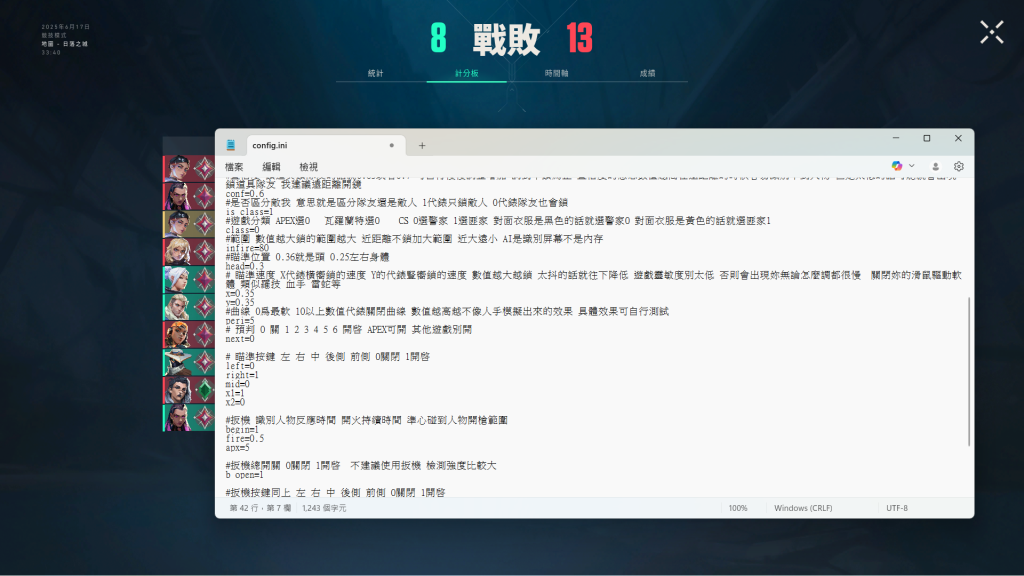Switch to the 計分板 scoreboard tab
This screenshot has width=1024, height=576.
[x=466, y=73]
